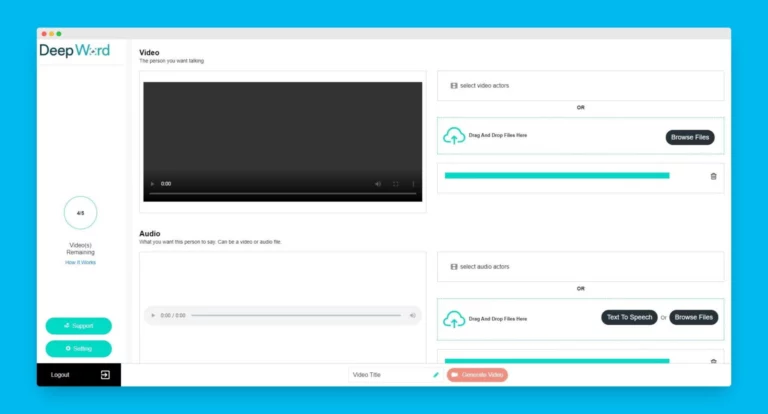Click Browse Files in the audio upload box
The image size is (768, 414).
tap(694, 317)
